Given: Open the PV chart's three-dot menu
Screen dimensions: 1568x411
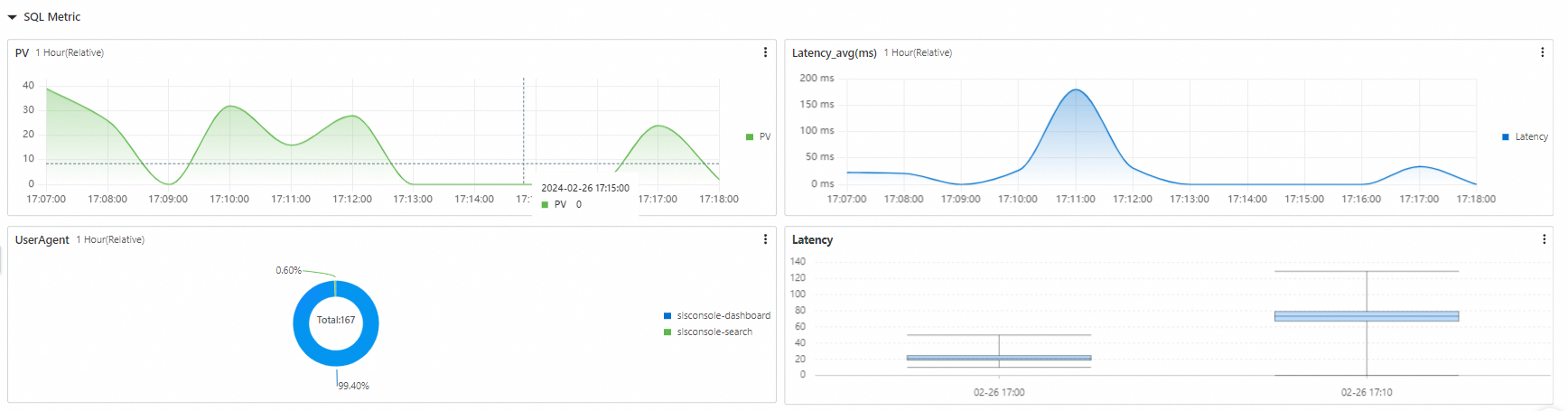Looking at the screenshot, I should pos(765,52).
